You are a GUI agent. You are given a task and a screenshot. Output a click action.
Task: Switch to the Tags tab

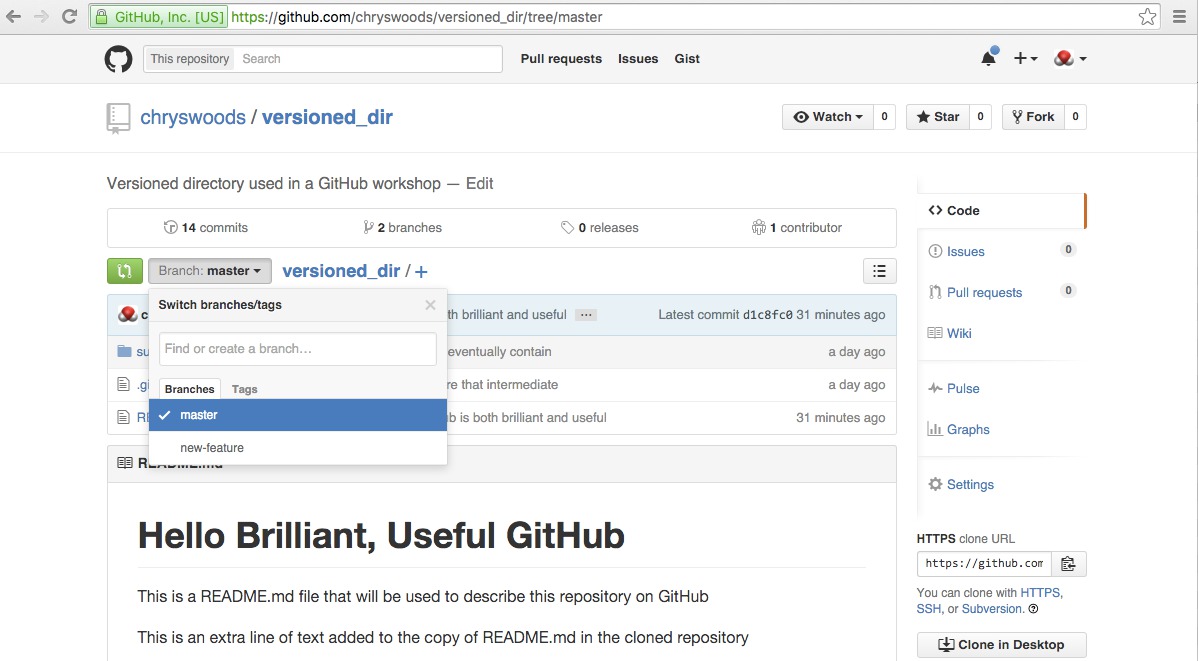(x=244, y=389)
